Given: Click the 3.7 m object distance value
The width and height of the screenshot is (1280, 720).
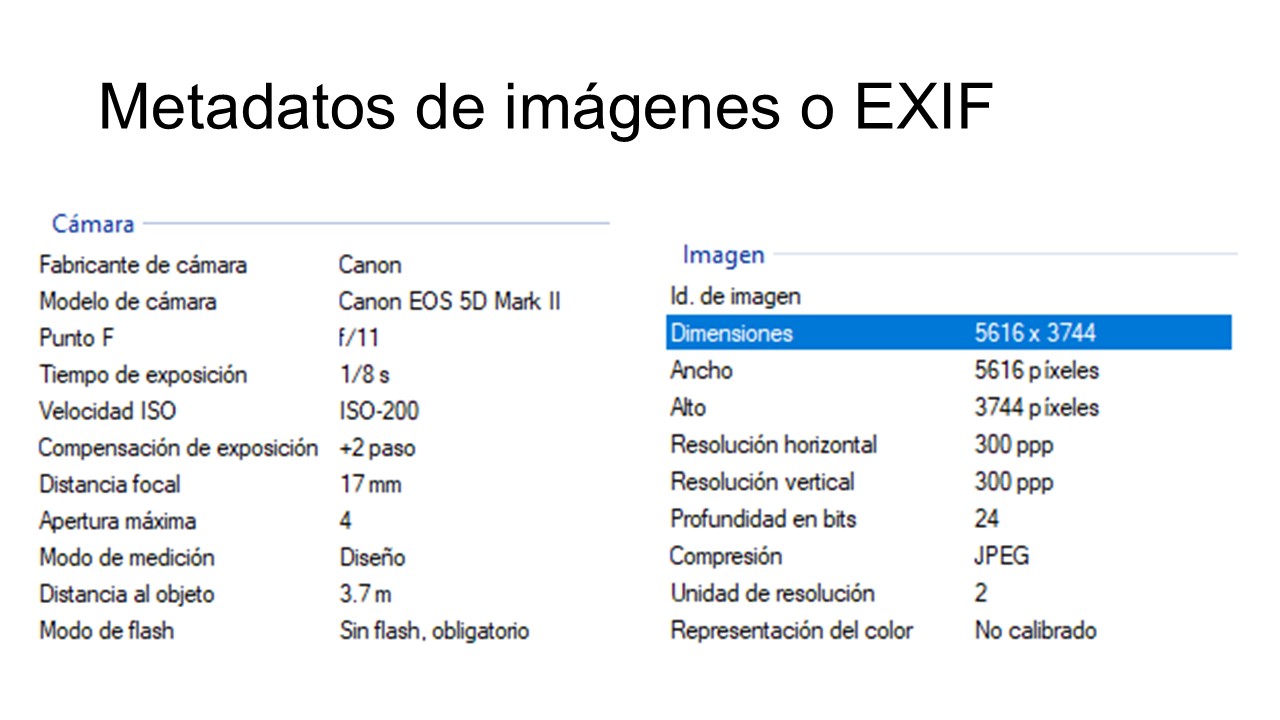Looking at the screenshot, I should tap(365, 594).
